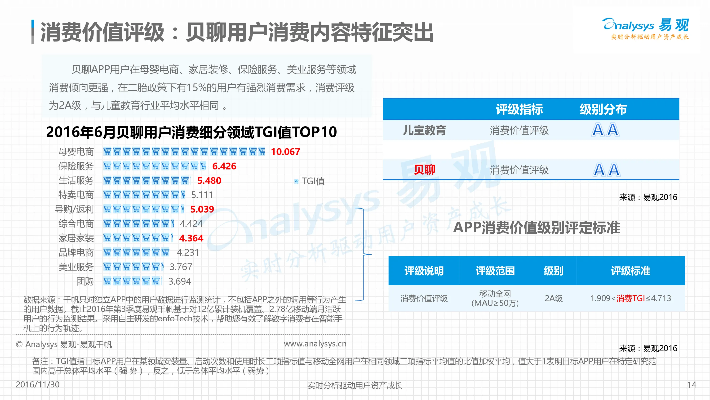Click the AA rating icon for 儿童教育
Image resolution: width=710 pixels, height=400 pixels.
pyautogui.click(x=605, y=129)
